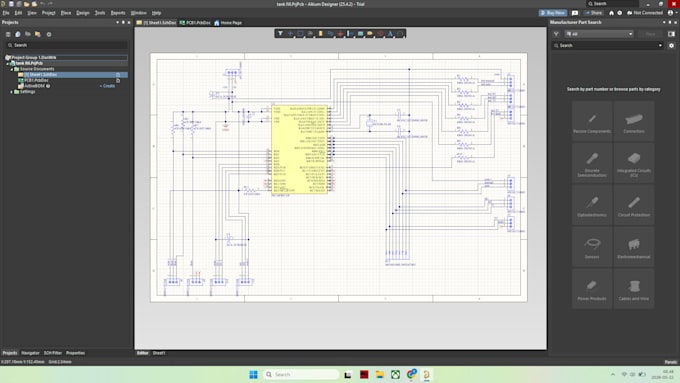Click the place sheet symbol icon in active bar
Viewport: 680px width, 383px height.
pos(360,33)
